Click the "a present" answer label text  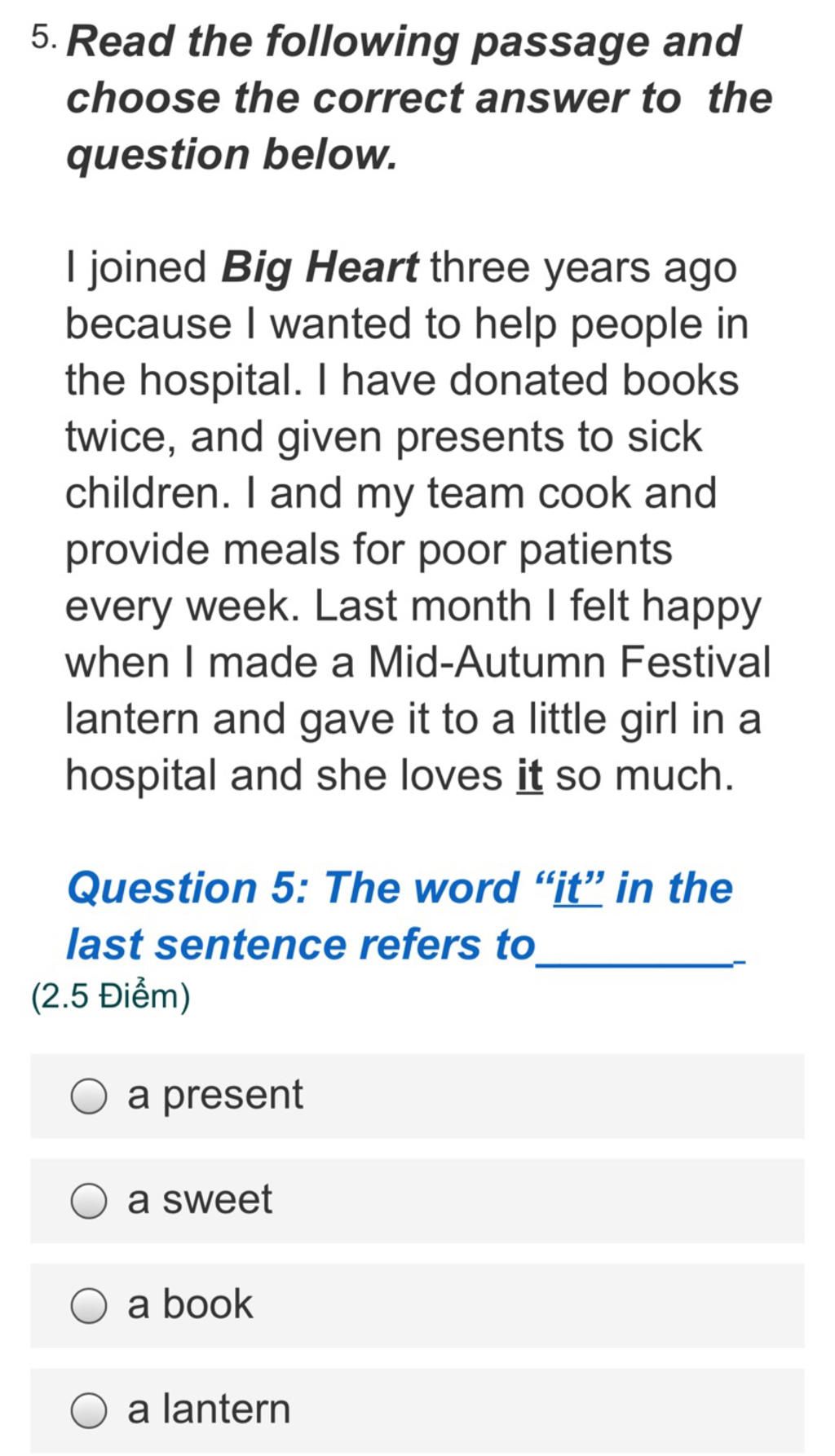pos(215,1095)
